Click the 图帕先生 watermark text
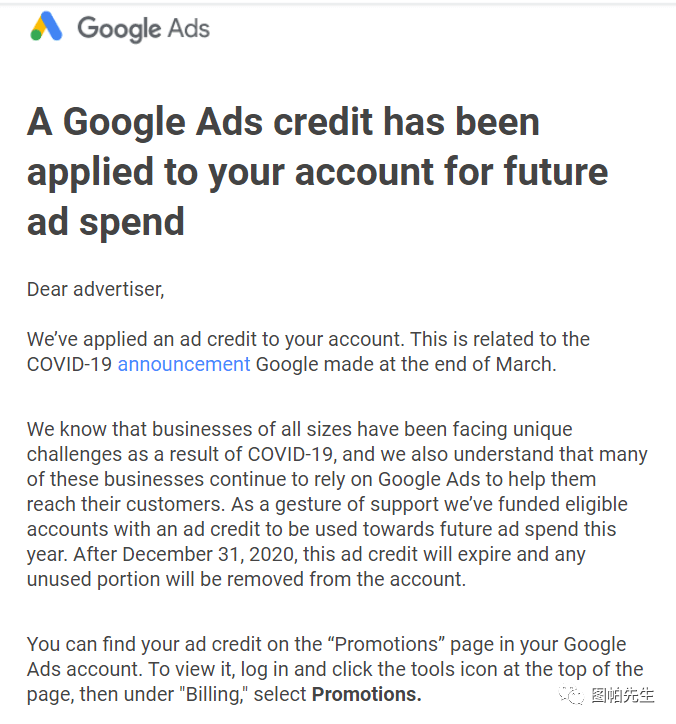Viewport: 676px width, 724px height. point(622,695)
